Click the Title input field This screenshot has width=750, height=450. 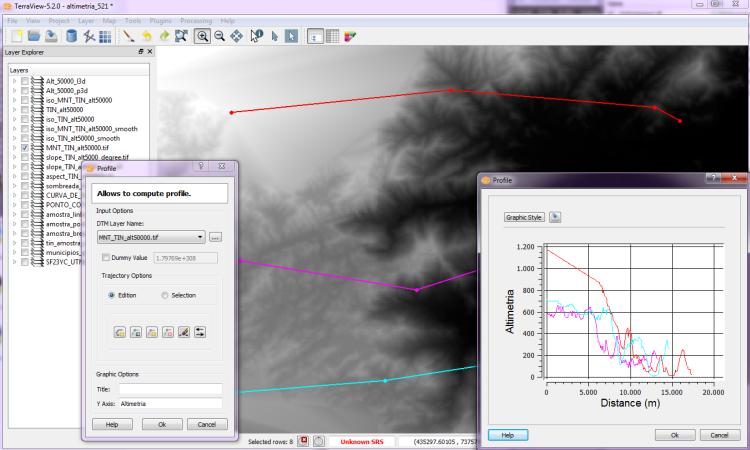(170, 389)
